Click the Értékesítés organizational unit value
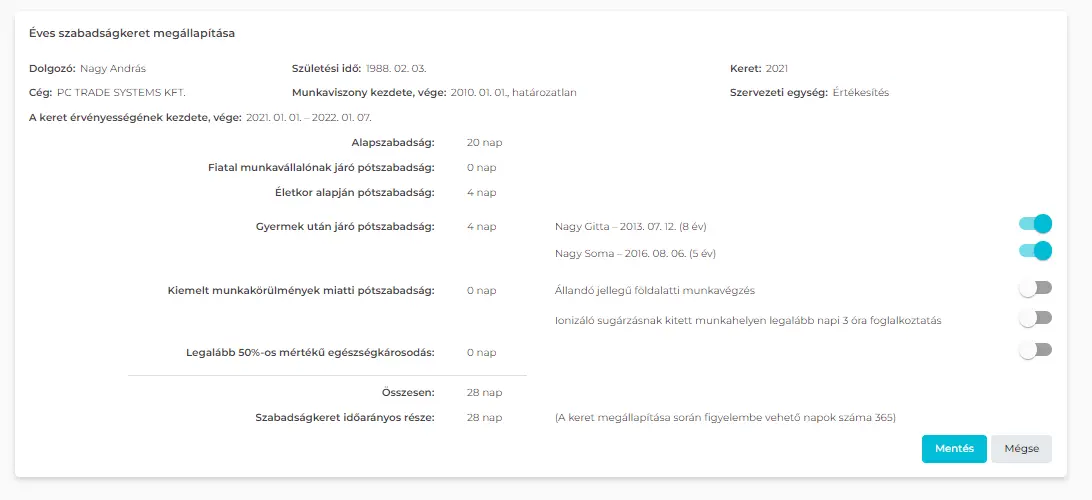The width and height of the screenshot is (1092, 500). pyautogui.click(x=860, y=92)
